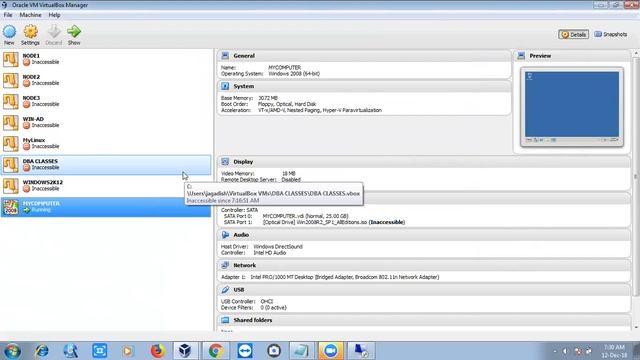
Task: Open Google Chrome from taskbar
Action: tap(216, 351)
